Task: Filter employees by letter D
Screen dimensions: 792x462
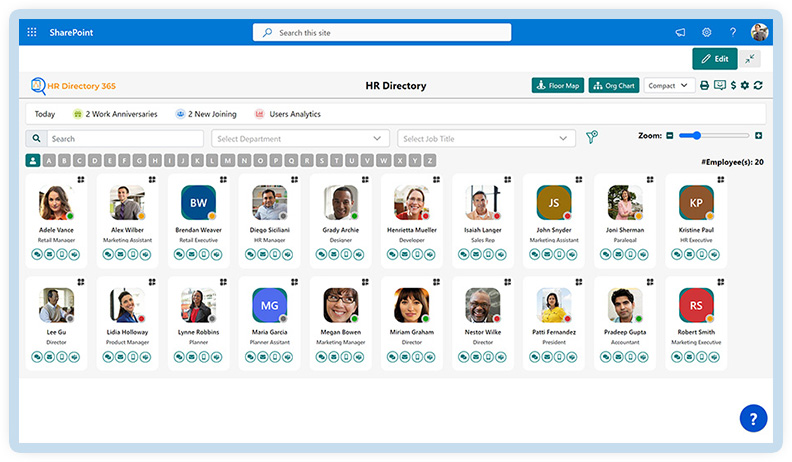Action: click(x=94, y=161)
